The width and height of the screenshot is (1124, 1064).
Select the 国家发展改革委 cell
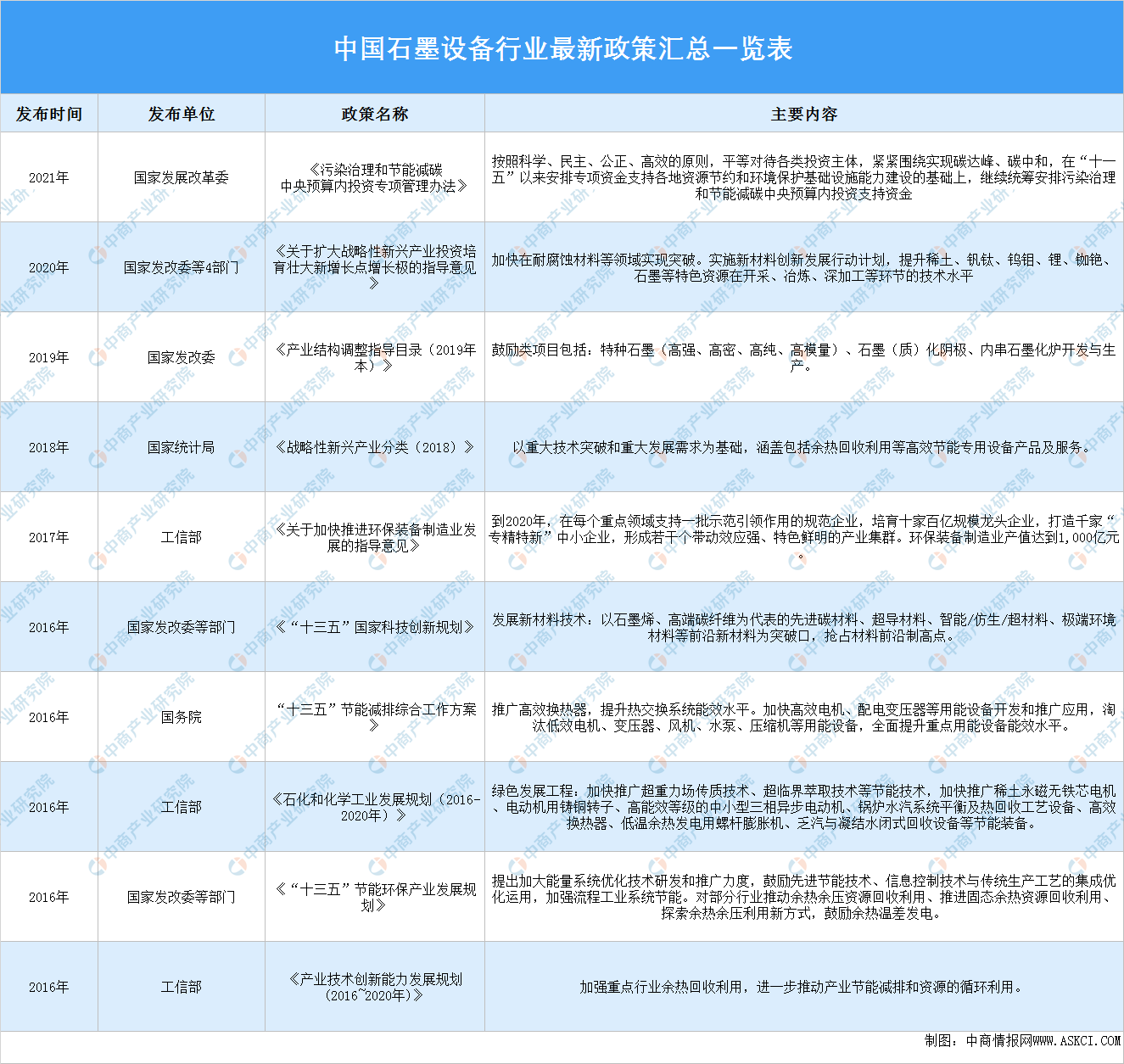point(182,177)
